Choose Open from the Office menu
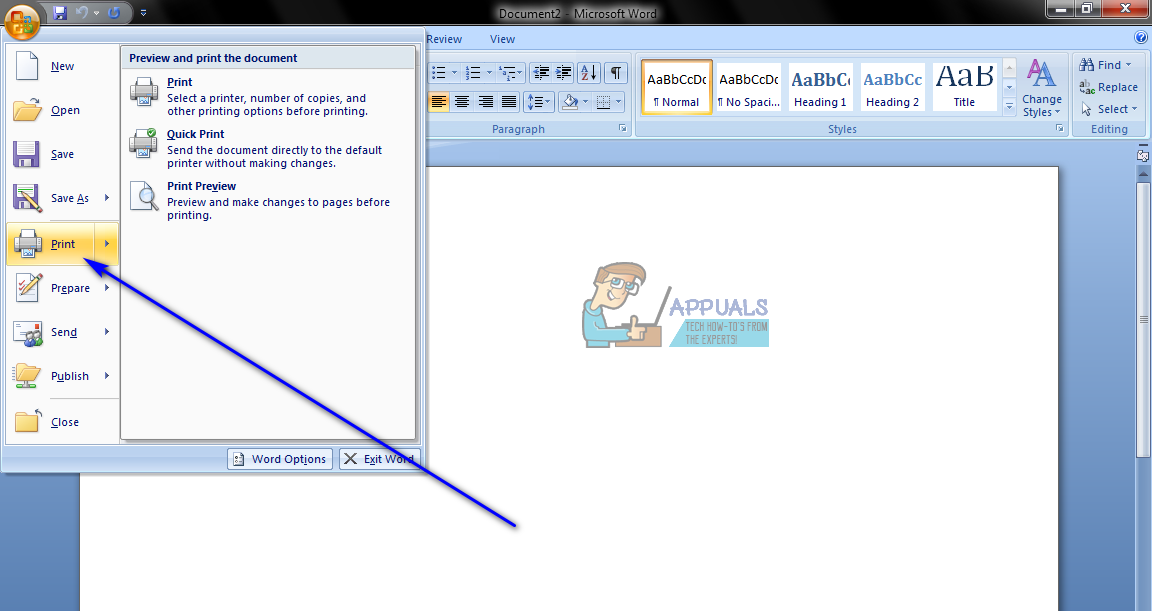Viewport: 1152px width, 611px height. click(x=62, y=110)
